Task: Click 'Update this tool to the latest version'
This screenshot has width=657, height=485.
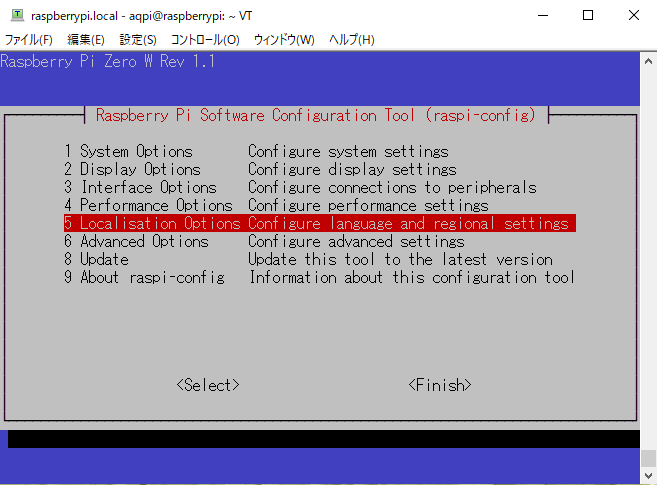Action: click(400, 259)
